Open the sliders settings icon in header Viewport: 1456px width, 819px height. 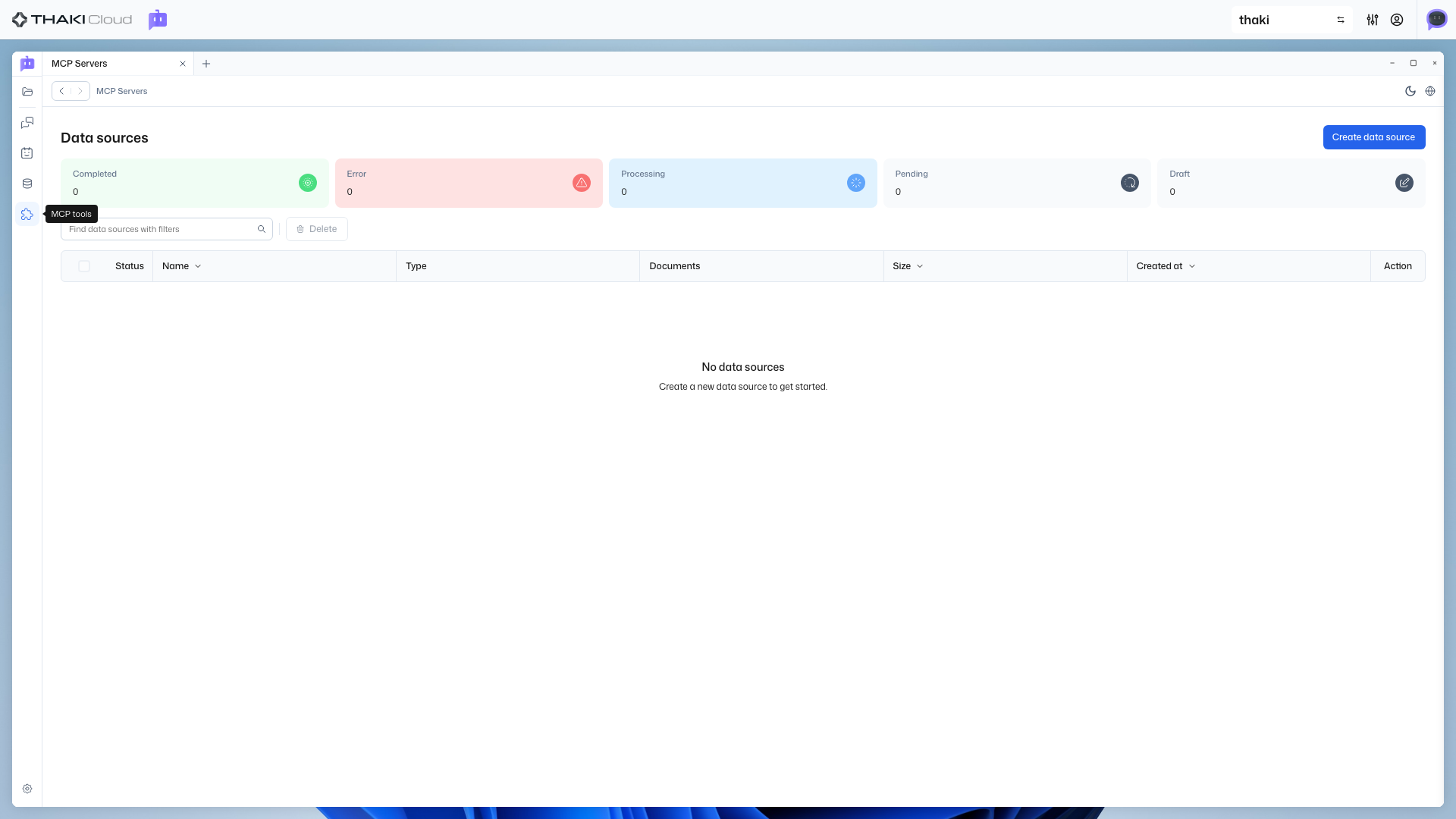tap(1373, 20)
